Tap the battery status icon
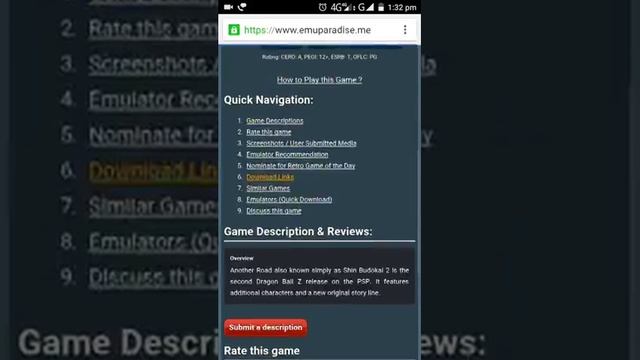The height and width of the screenshot is (360, 640). click(381, 7)
